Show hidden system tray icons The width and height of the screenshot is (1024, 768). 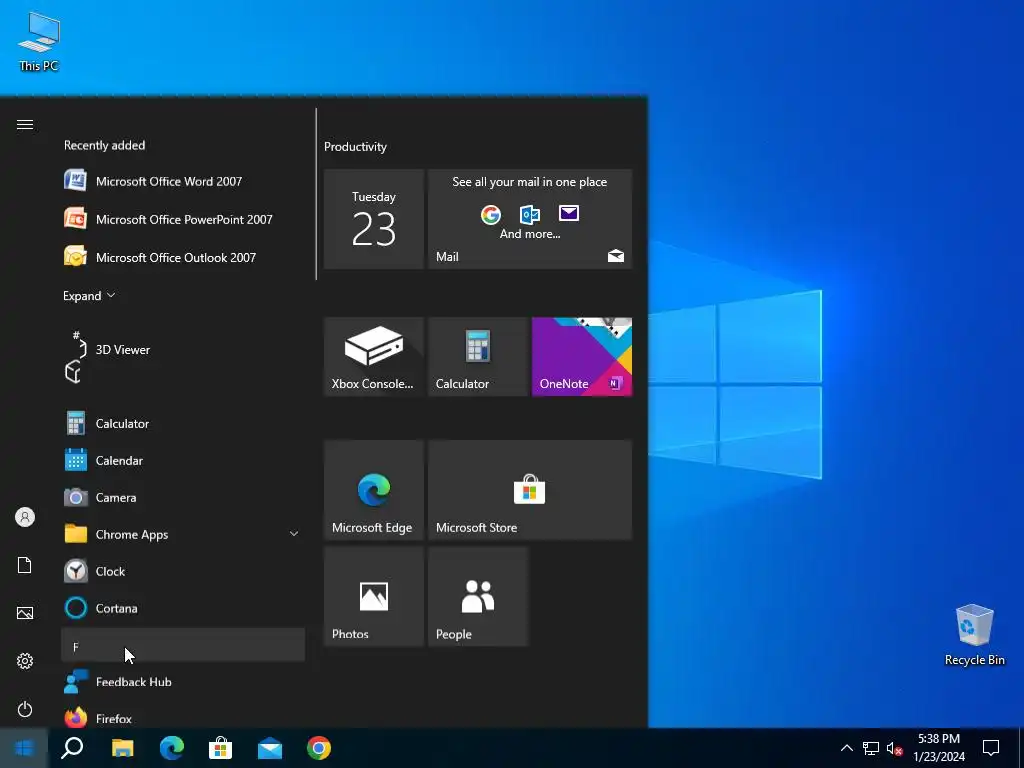(846, 748)
